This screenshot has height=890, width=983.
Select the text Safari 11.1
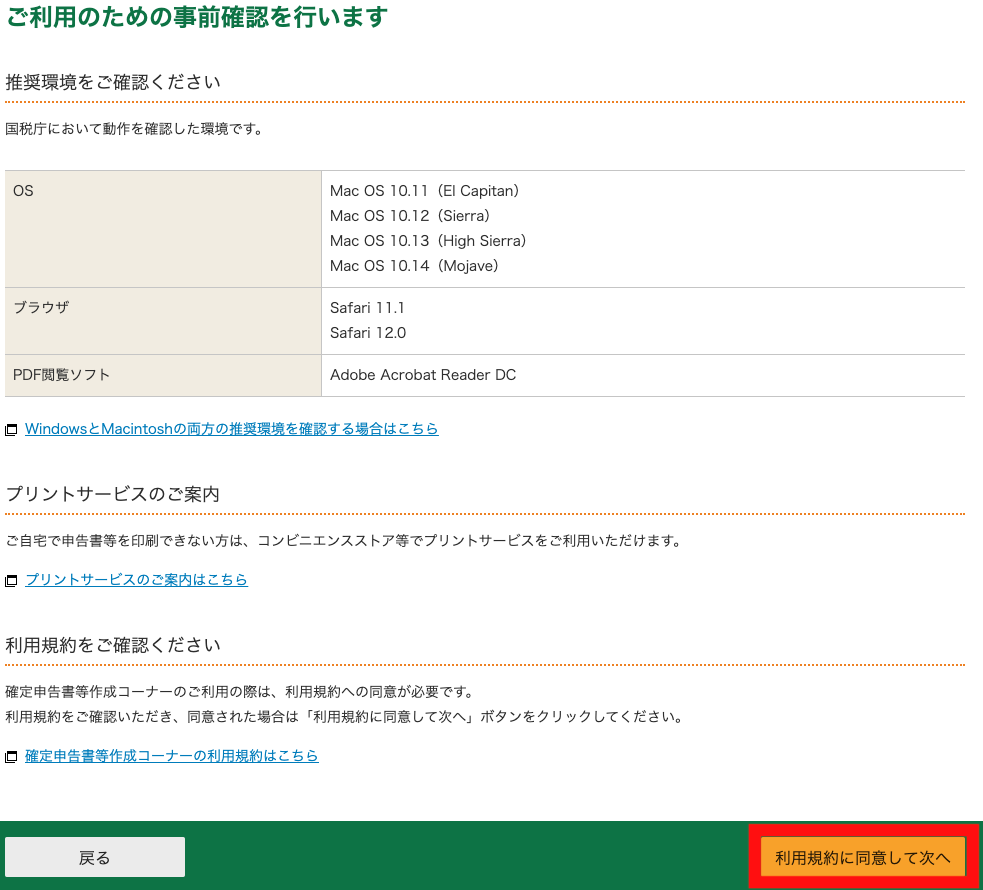tap(367, 308)
